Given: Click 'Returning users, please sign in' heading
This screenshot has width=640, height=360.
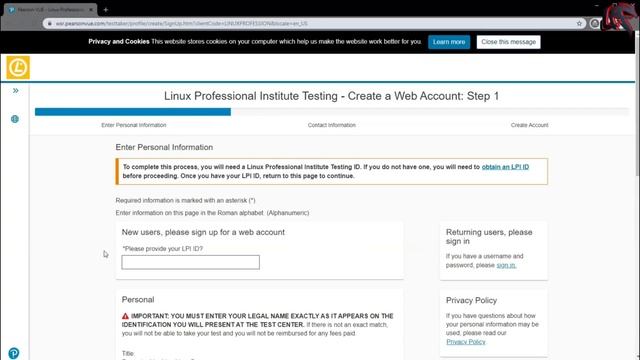Looking at the screenshot, I should click(x=489, y=237).
